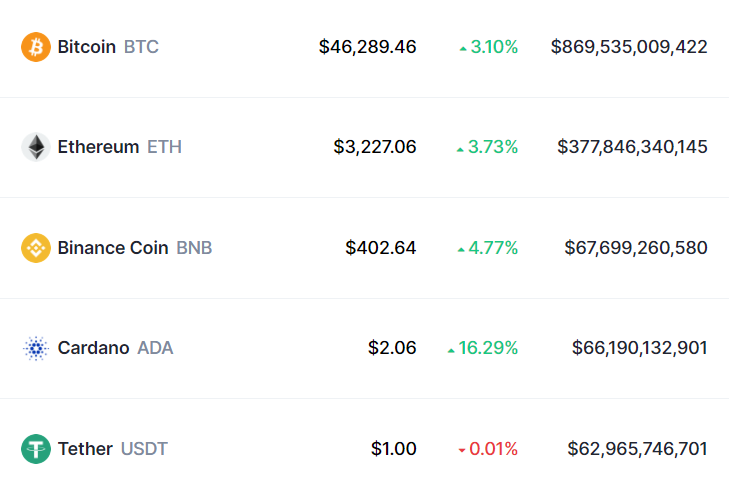Open the Ethereum coin name link

tap(98, 147)
